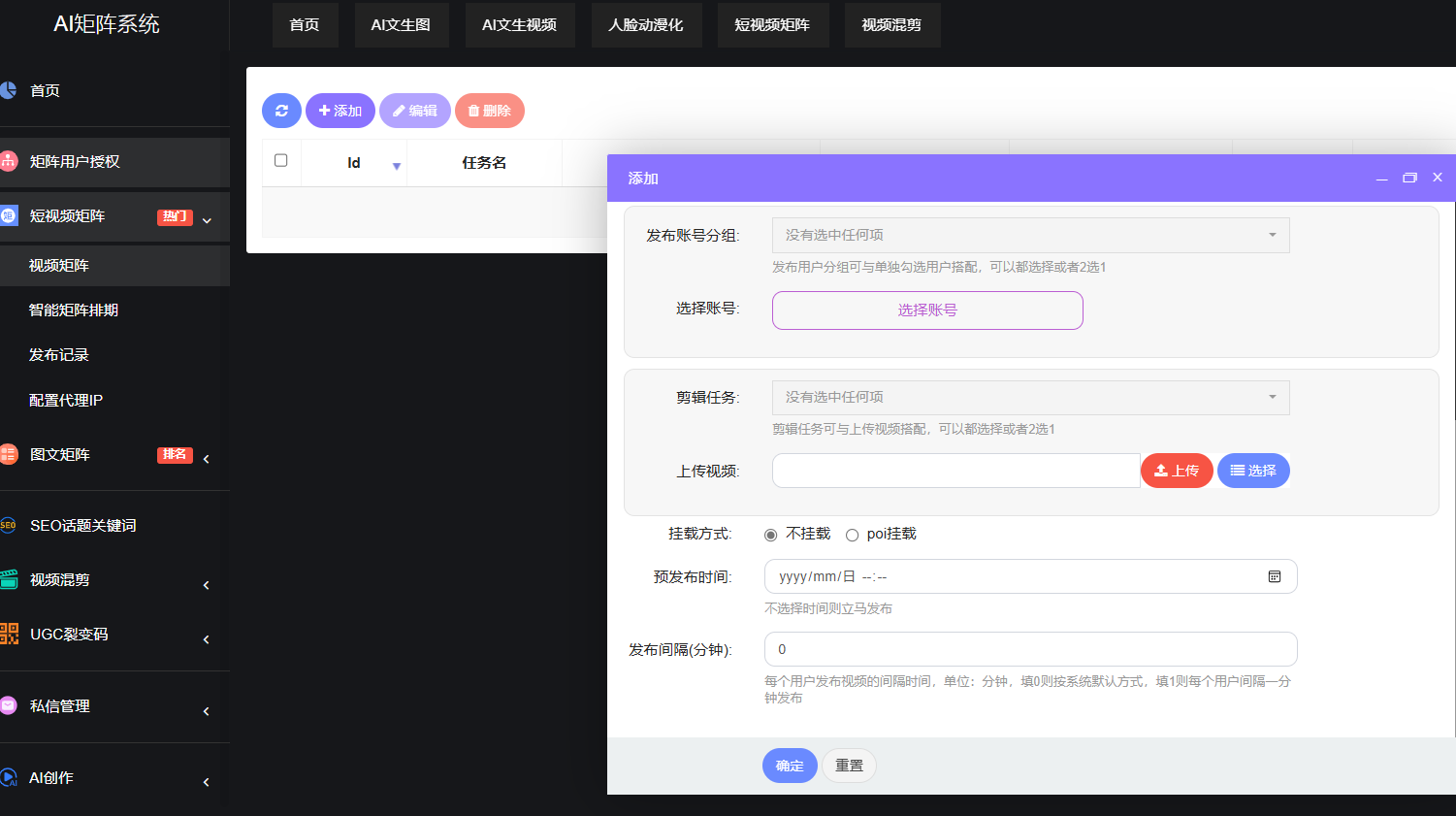The height and width of the screenshot is (816, 1456).
Task: Open the calendar icon in 预发布时间 field
Action: point(1276,575)
